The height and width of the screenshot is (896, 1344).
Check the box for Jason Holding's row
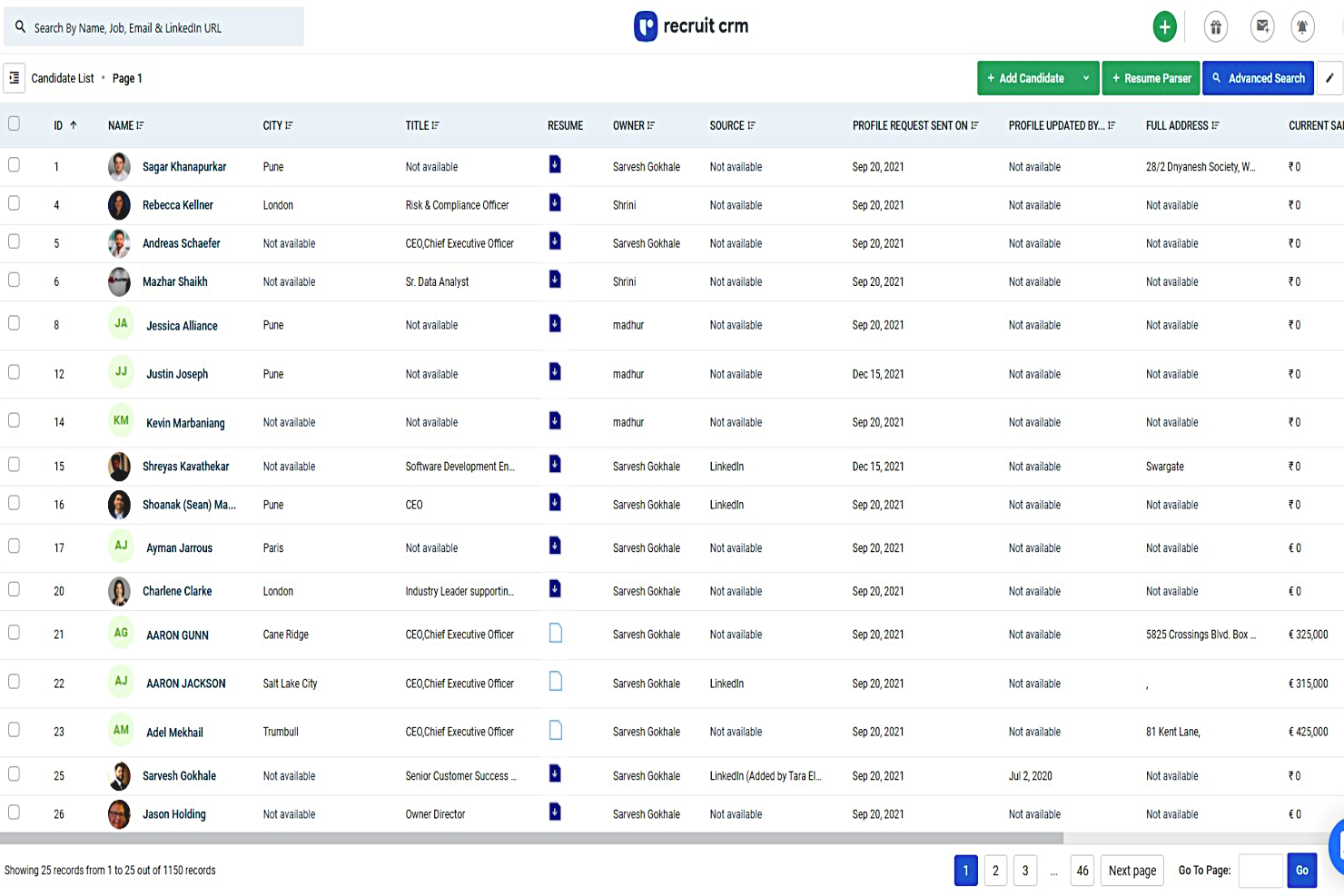tap(14, 812)
